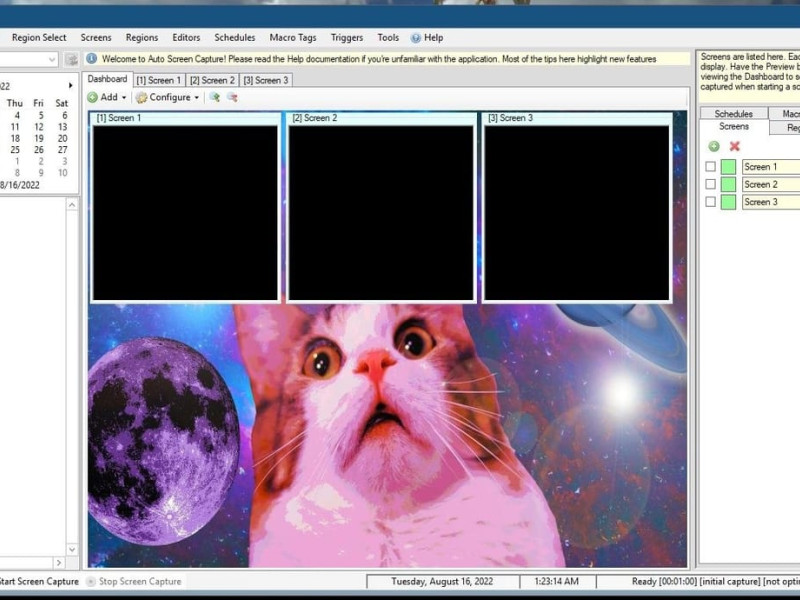The height and width of the screenshot is (600, 800).
Task: Expand the Add dropdown arrow
Action: 124,97
